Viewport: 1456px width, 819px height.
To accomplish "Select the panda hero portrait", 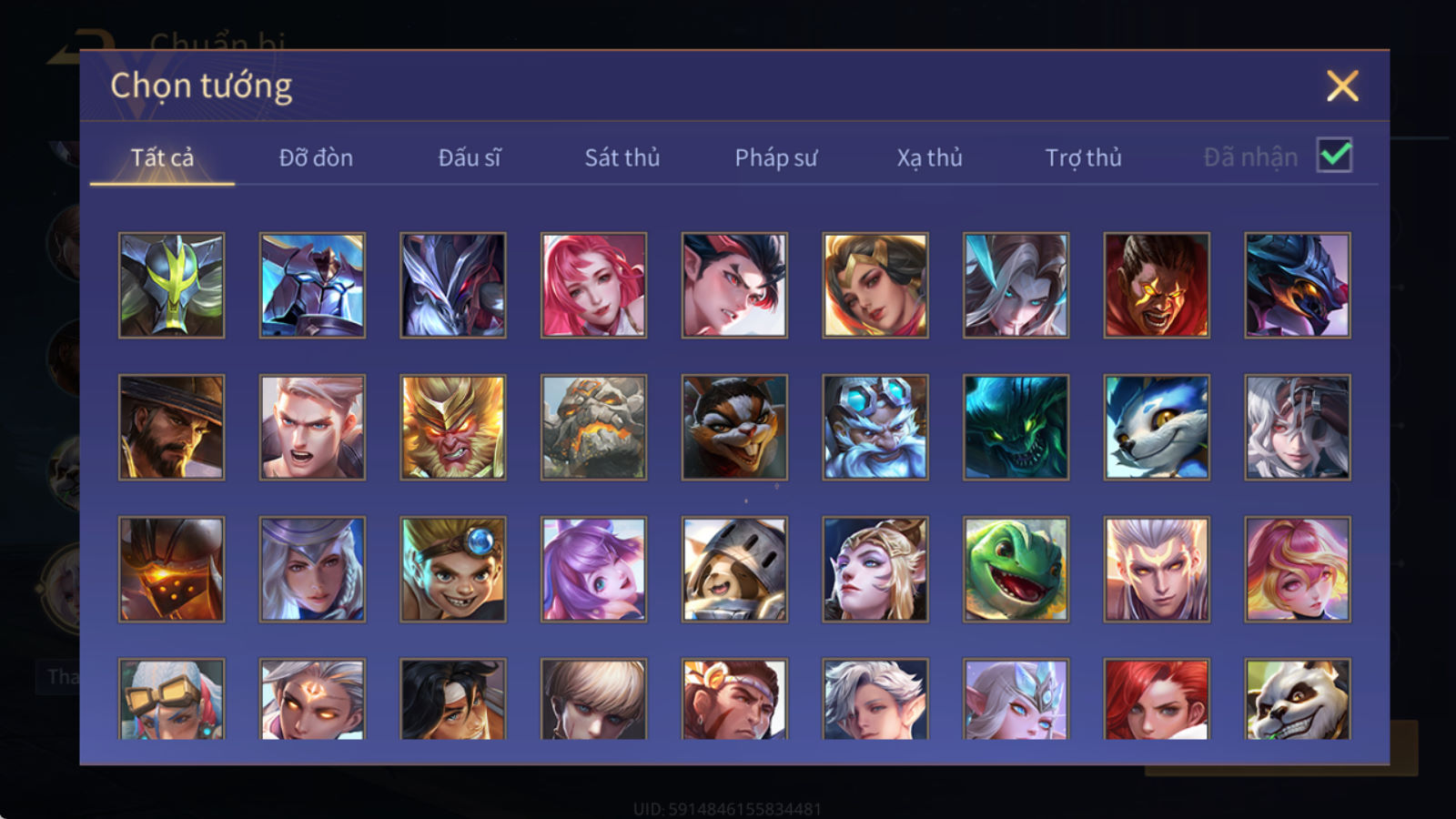I will click(1298, 699).
